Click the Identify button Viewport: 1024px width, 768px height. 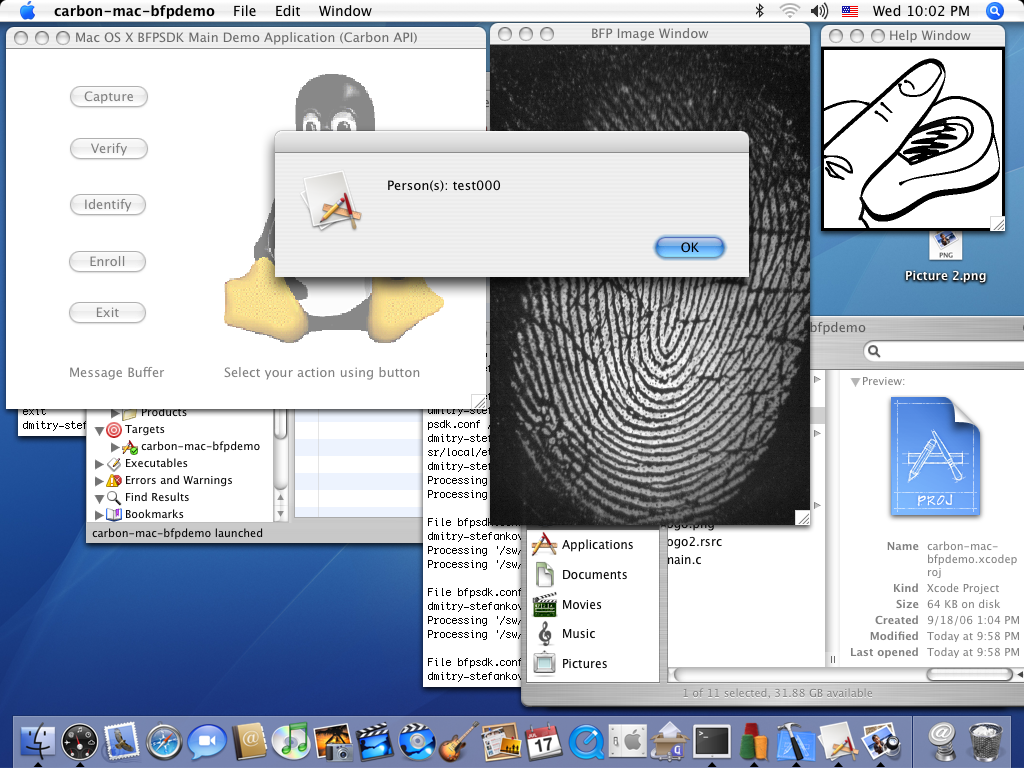coord(108,205)
